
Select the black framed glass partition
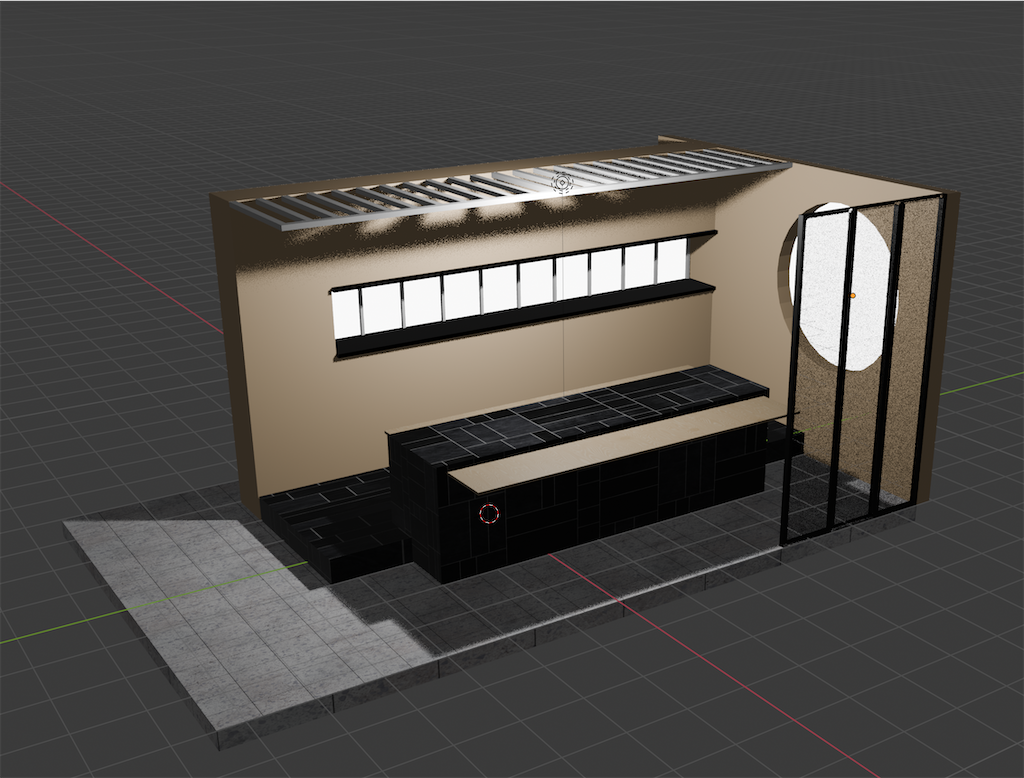point(862,369)
